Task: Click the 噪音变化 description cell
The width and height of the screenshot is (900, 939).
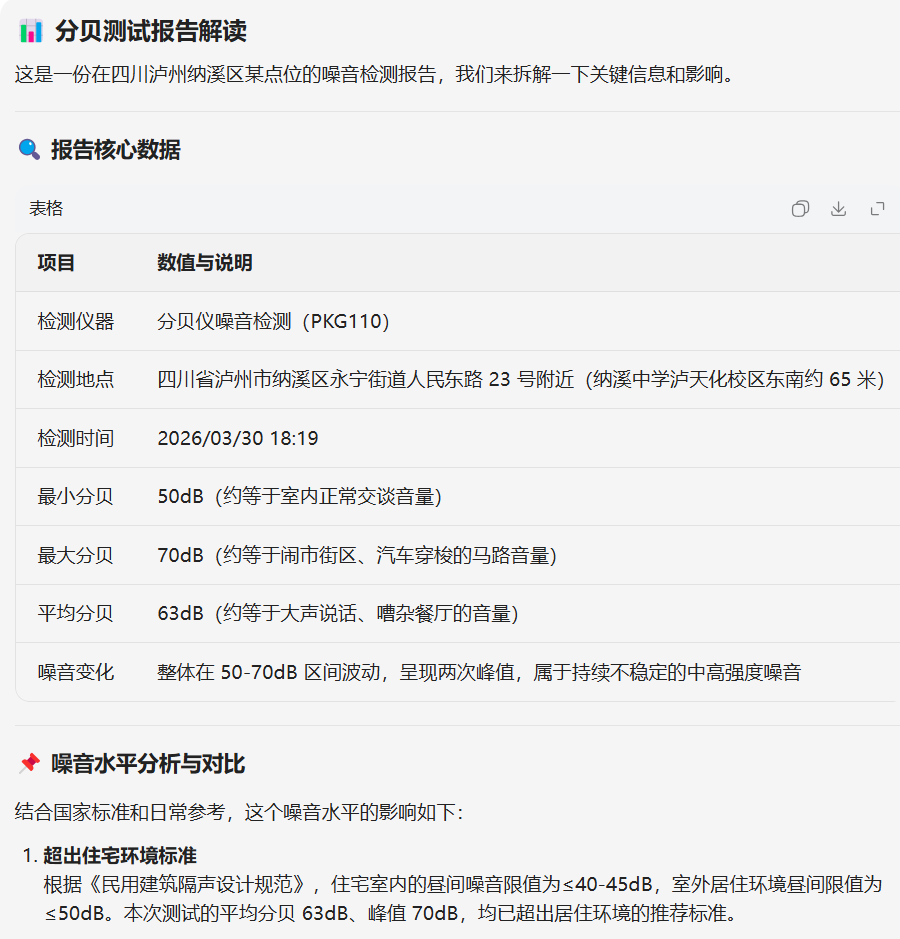Action: 479,672
